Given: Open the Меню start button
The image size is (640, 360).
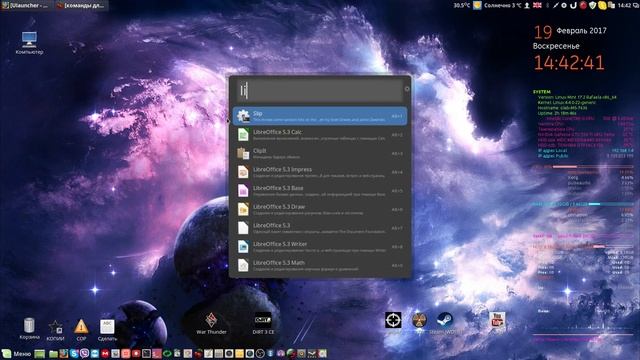Looking at the screenshot, I should pos(16,354).
